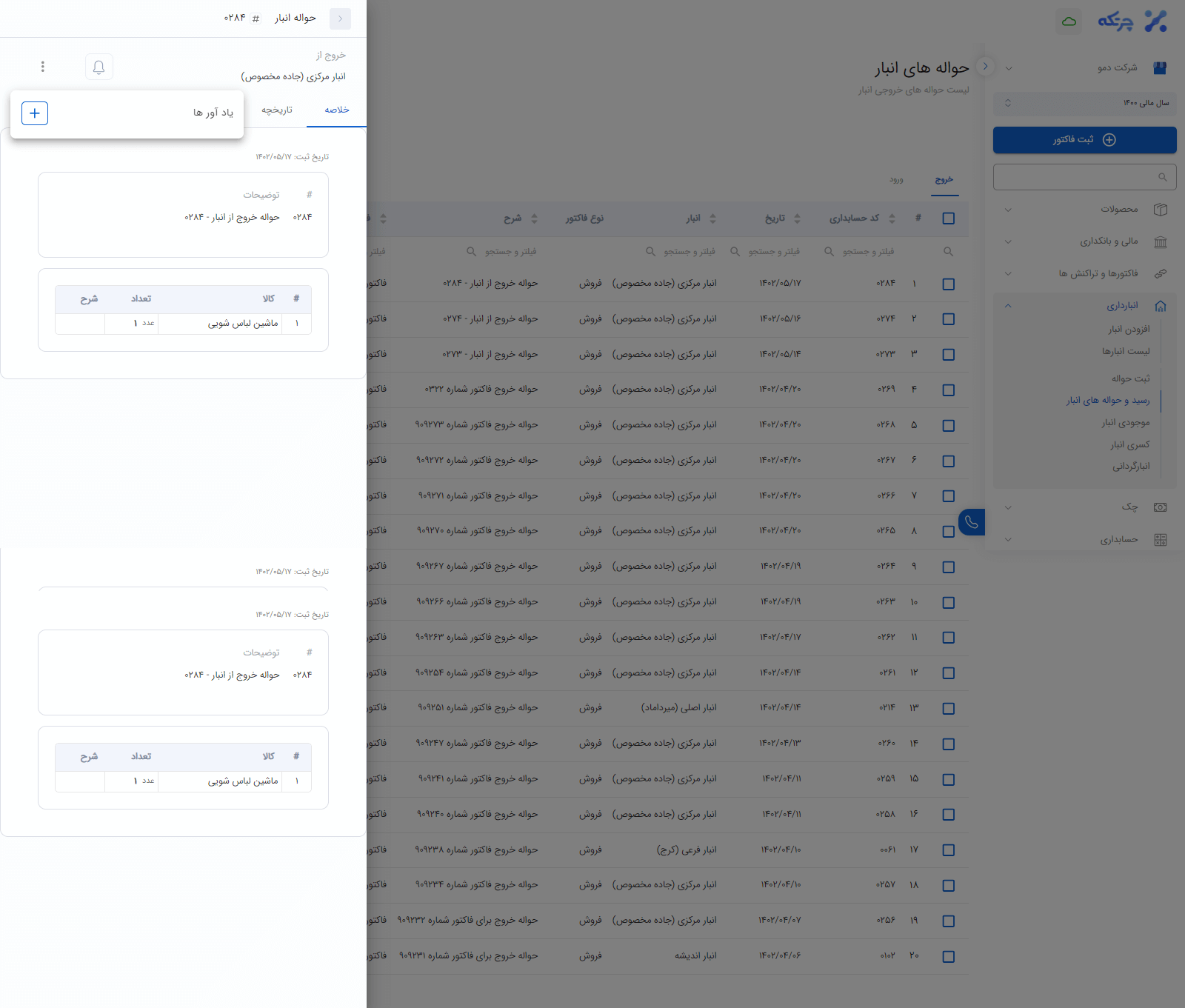The width and height of the screenshot is (1185, 1008).
Task: Click the ثبت فاکتور button
Action: [1084, 140]
